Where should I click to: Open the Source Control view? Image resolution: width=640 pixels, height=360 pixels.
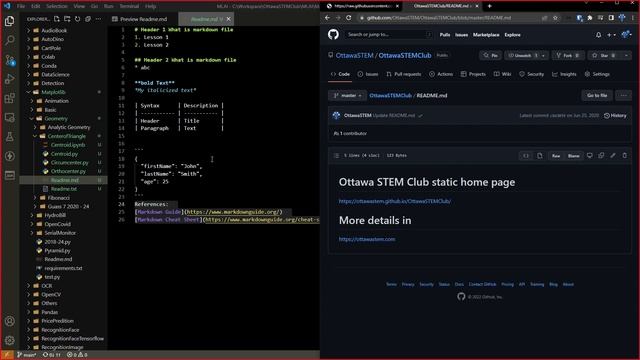9,60
